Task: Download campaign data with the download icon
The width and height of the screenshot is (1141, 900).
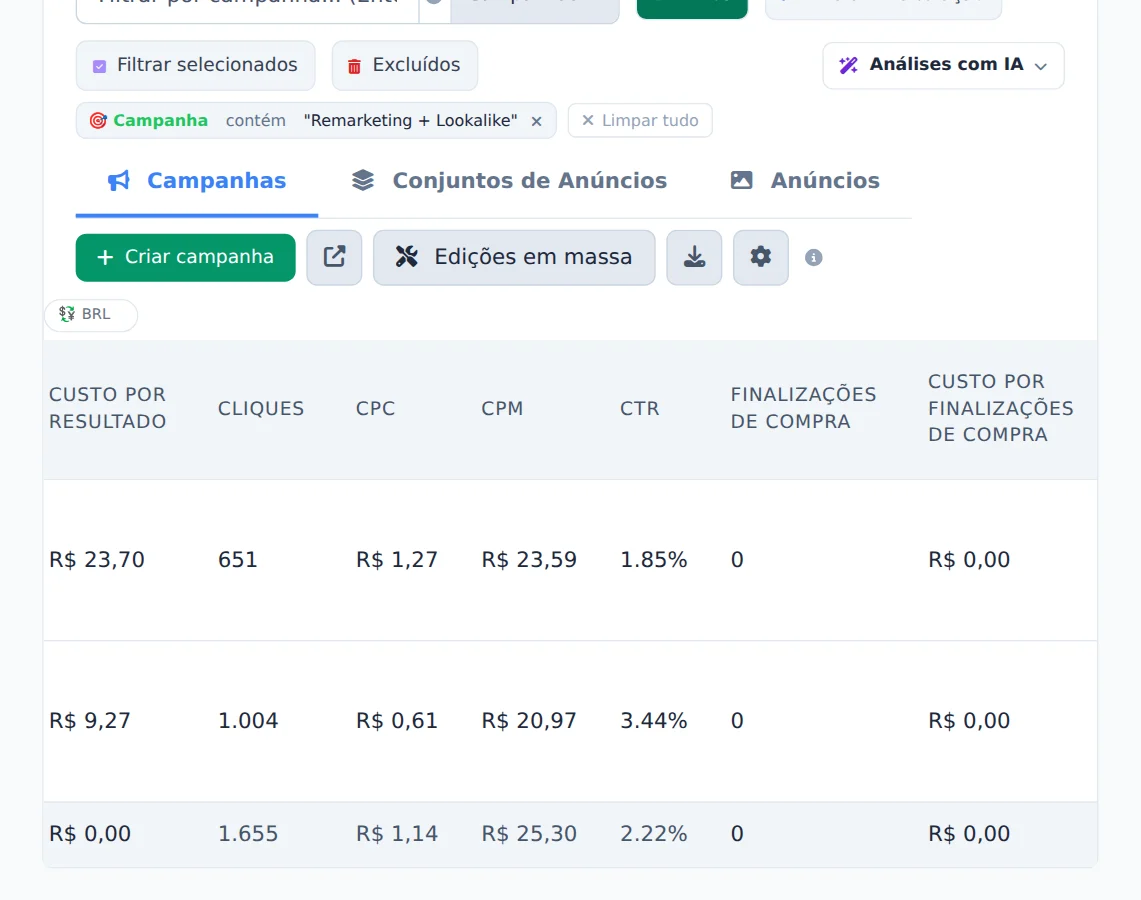Action: click(694, 258)
